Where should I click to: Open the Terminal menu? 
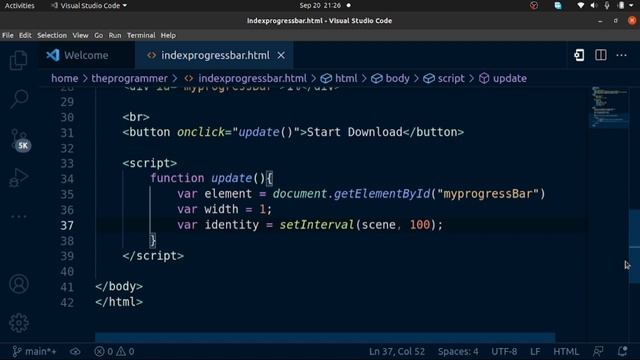point(141,36)
